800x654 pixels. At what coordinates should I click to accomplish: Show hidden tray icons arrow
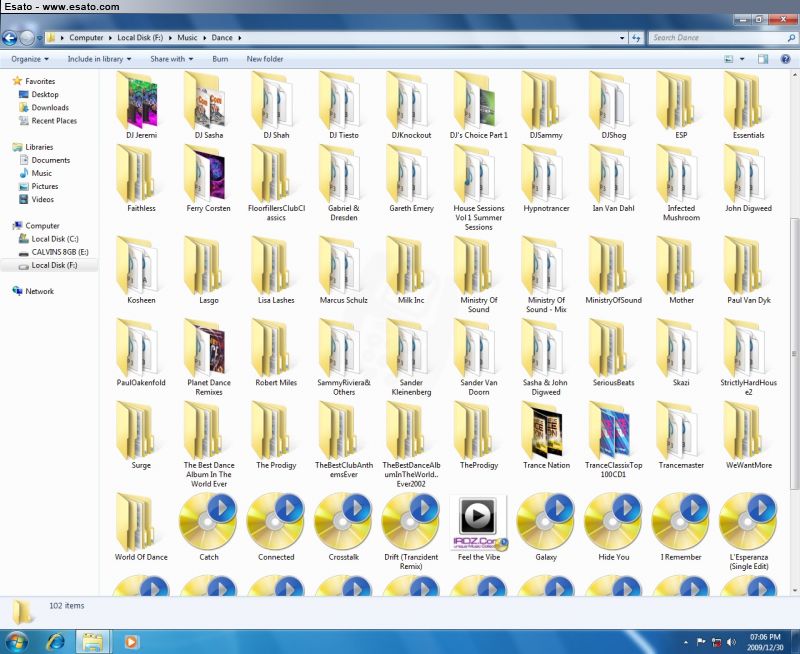pos(685,642)
